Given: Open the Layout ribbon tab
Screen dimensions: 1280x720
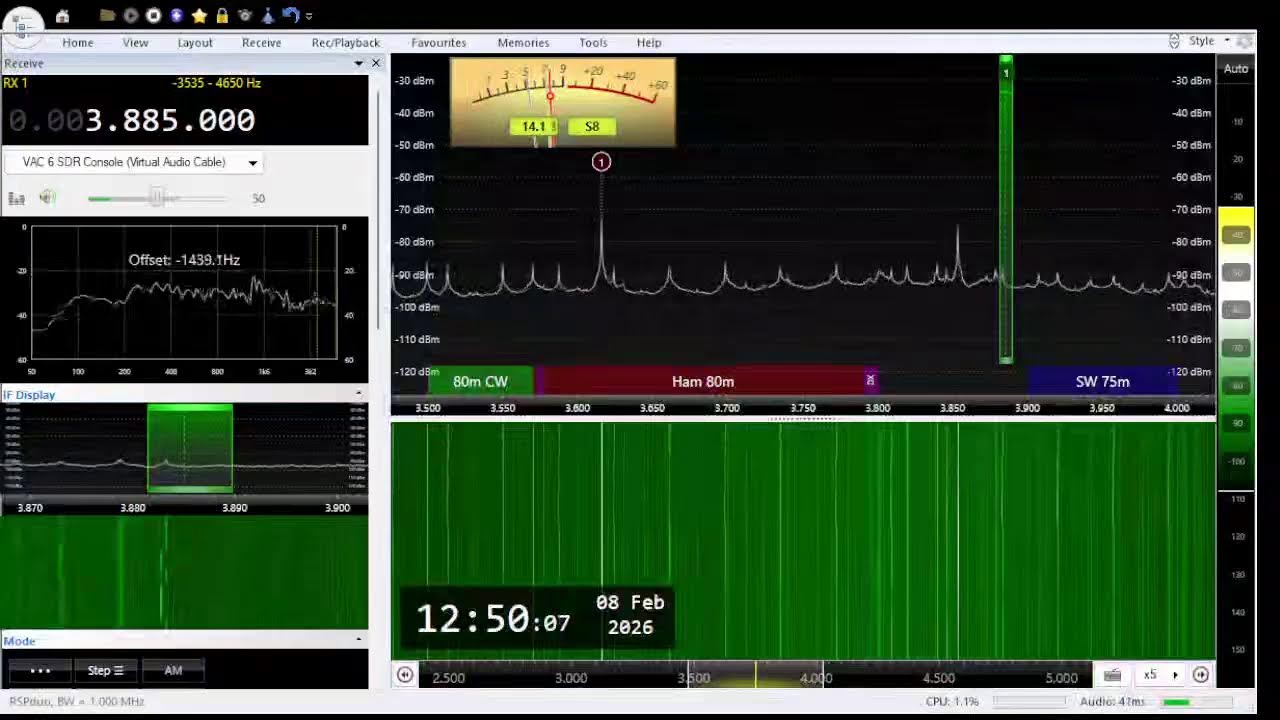Looking at the screenshot, I should (x=195, y=43).
